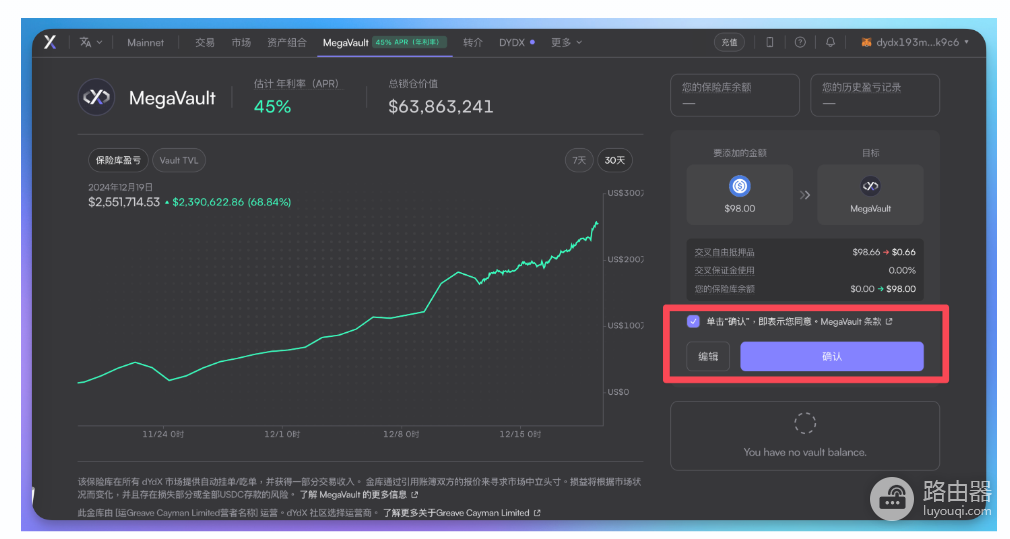Click the 45% APR badge
1010x539 pixels.
coord(410,43)
